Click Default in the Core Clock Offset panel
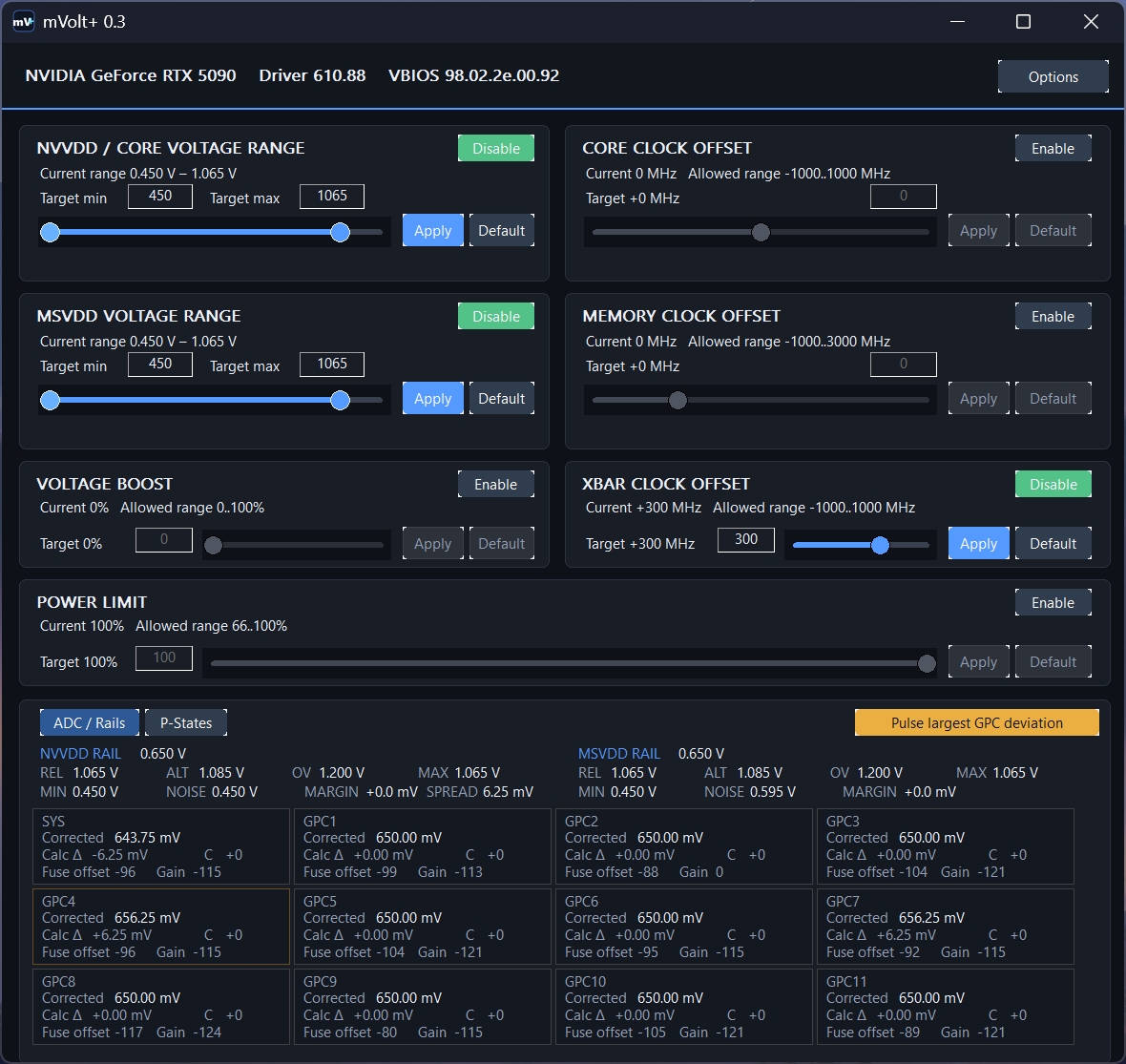The height and width of the screenshot is (1064, 1126). (x=1053, y=230)
